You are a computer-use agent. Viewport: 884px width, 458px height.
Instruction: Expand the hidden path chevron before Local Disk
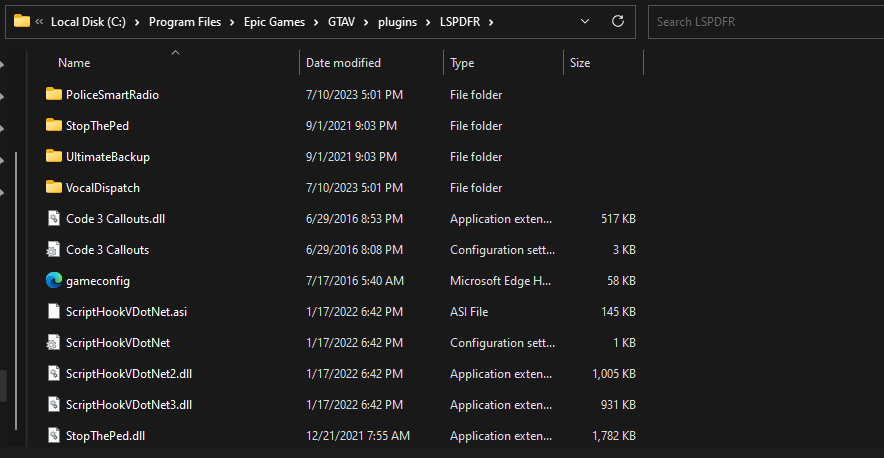[x=39, y=21]
